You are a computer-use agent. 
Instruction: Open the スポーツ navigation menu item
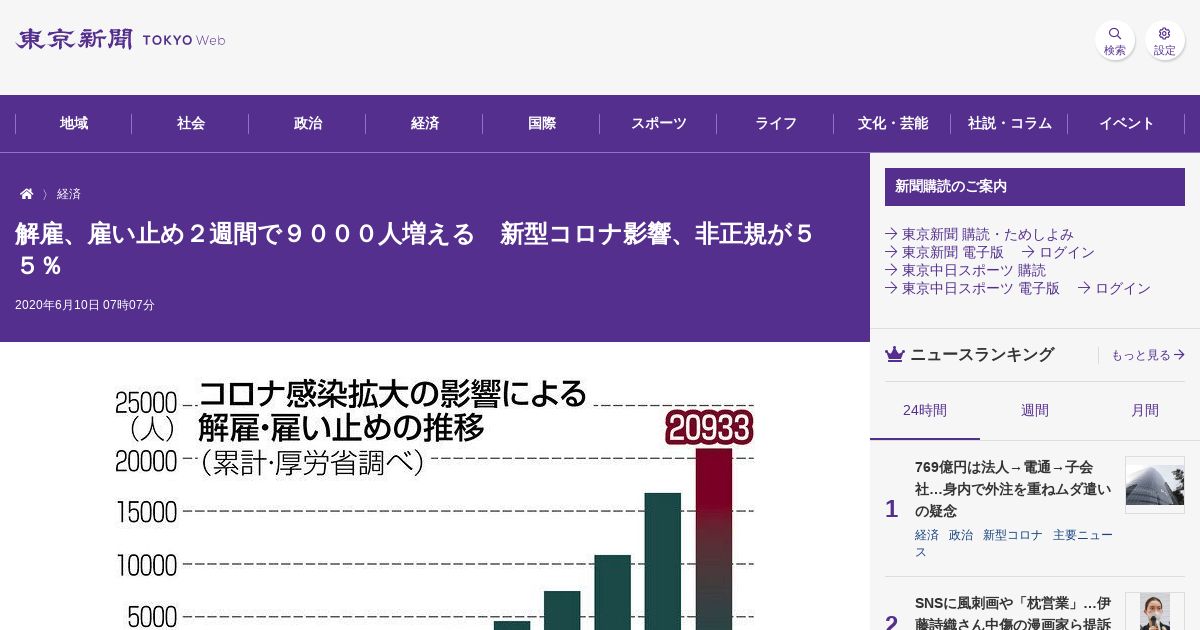[659, 124]
